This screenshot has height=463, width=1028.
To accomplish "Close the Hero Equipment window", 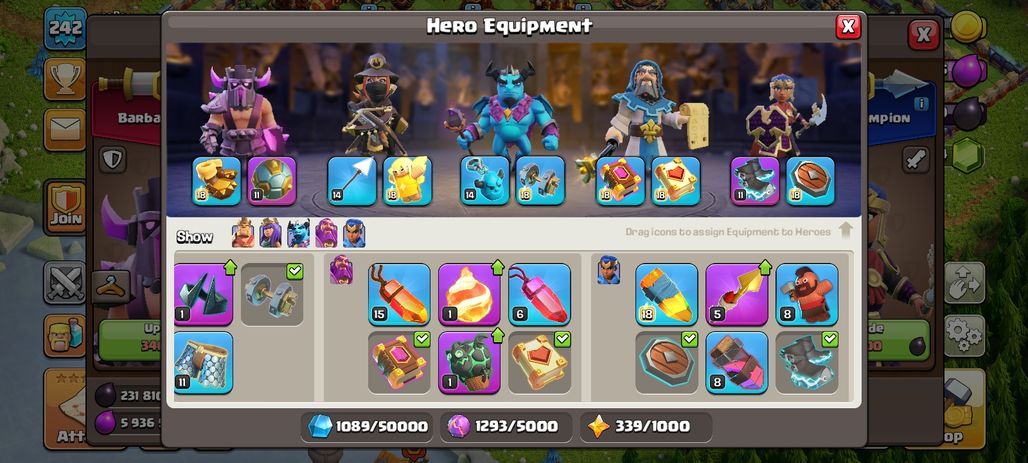I will click(848, 26).
